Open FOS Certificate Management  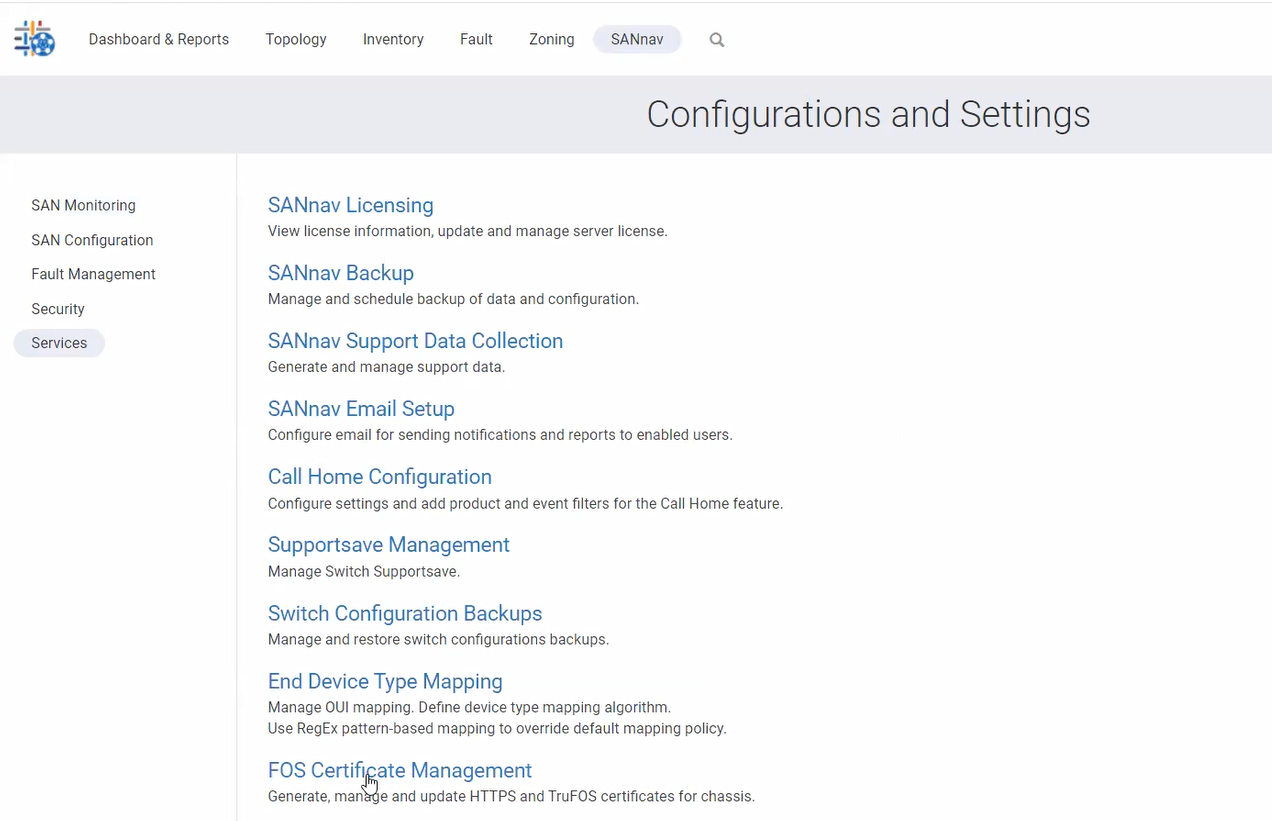[399, 770]
